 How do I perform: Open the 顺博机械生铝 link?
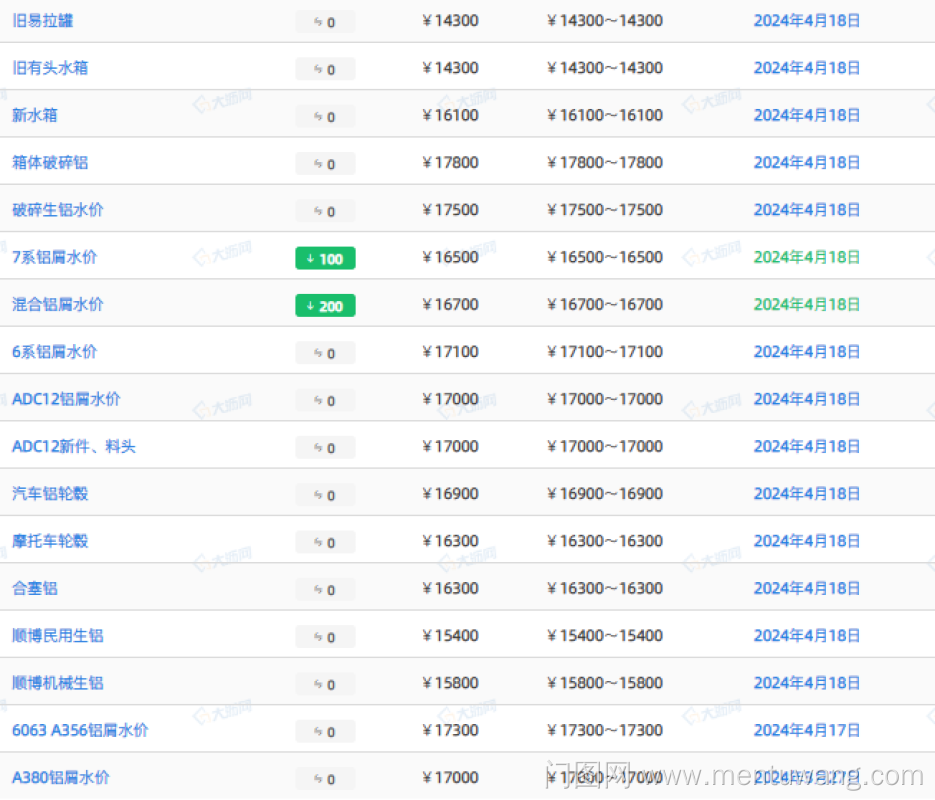tap(57, 683)
